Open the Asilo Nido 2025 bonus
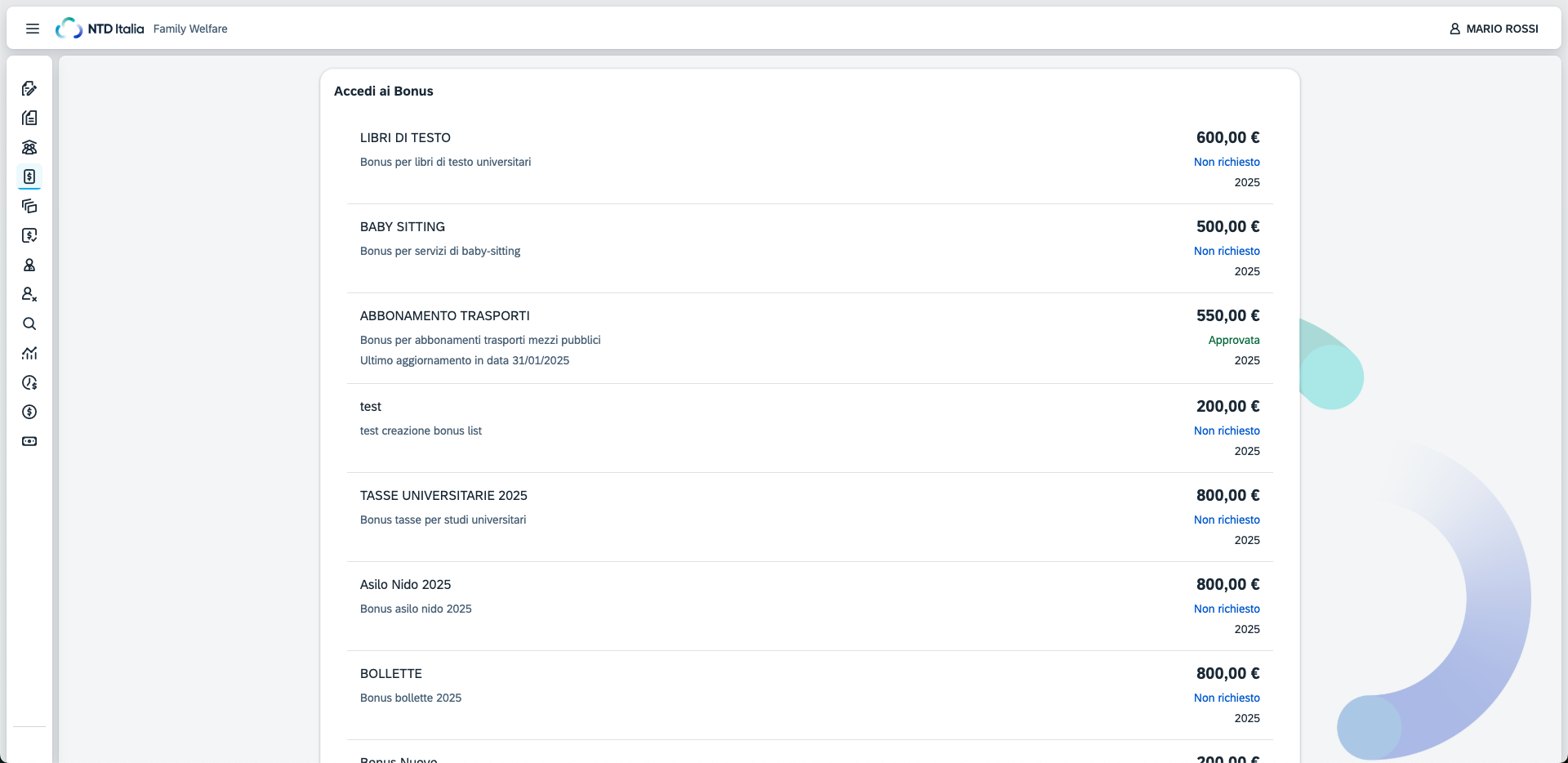Image resolution: width=1568 pixels, height=763 pixels. tap(809, 606)
